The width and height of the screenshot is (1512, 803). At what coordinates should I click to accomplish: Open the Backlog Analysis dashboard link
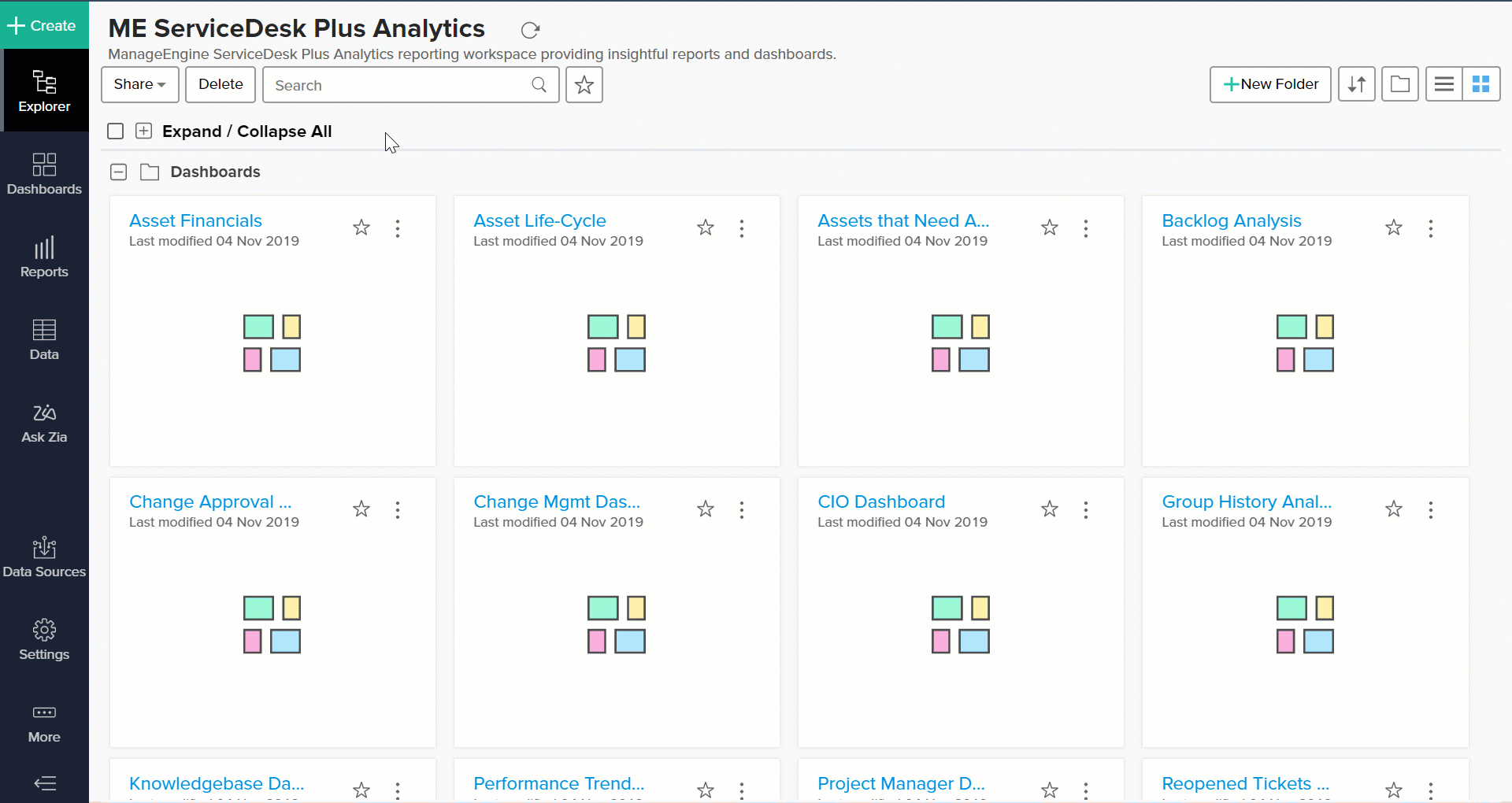click(1231, 221)
